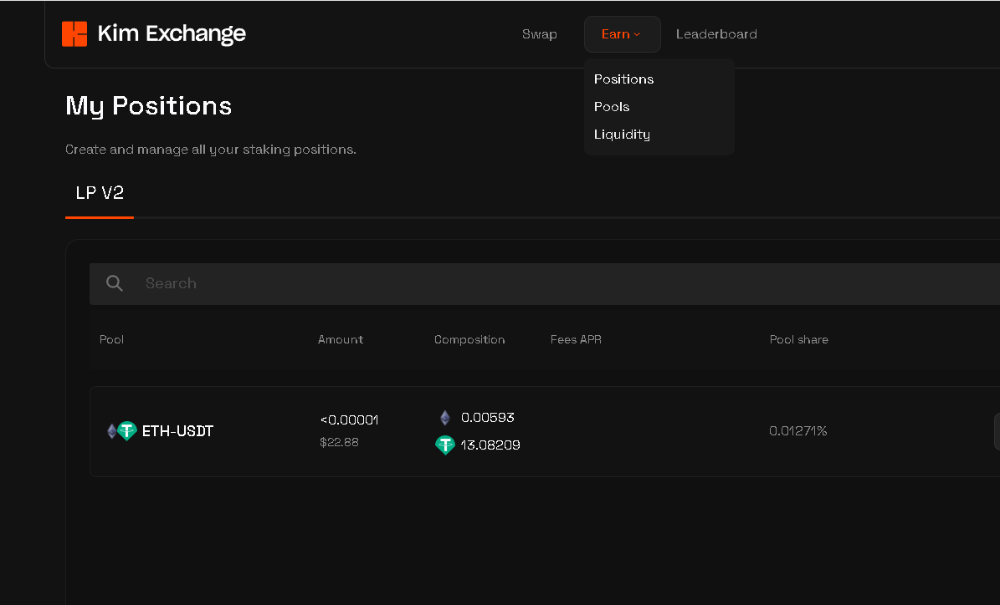Click the Ethereum icon in Composition column
Screen dimensions: 1000x605
[445, 418]
